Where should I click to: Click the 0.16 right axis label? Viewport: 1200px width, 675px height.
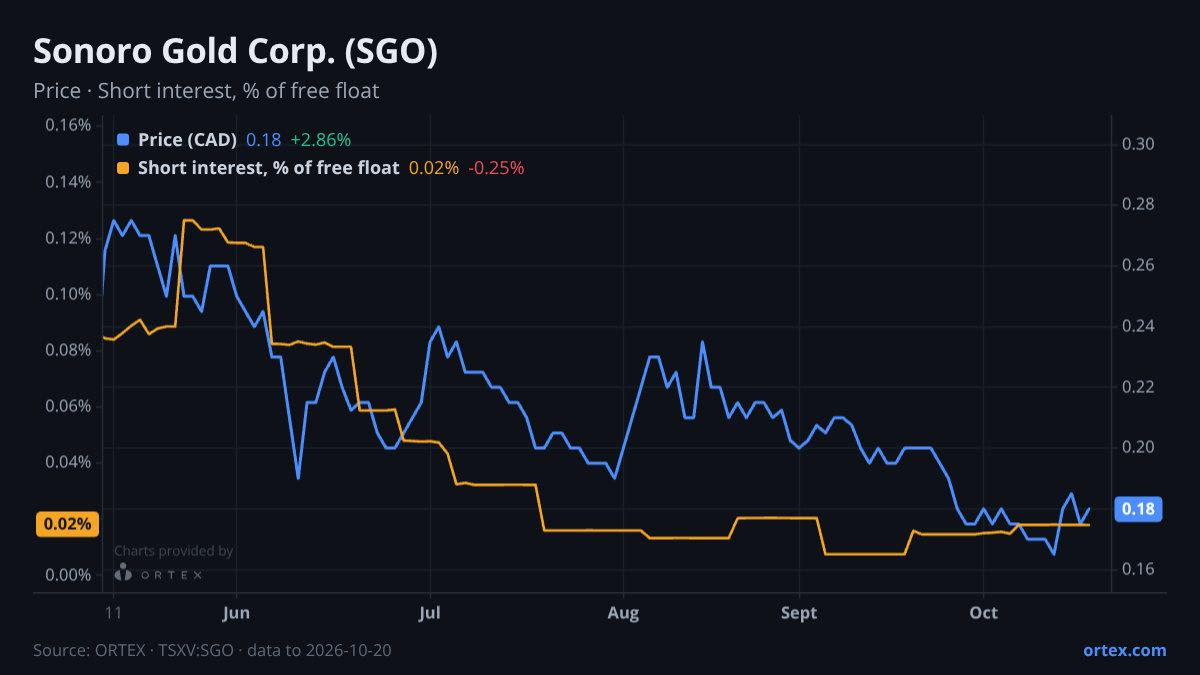click(1139, 569)
